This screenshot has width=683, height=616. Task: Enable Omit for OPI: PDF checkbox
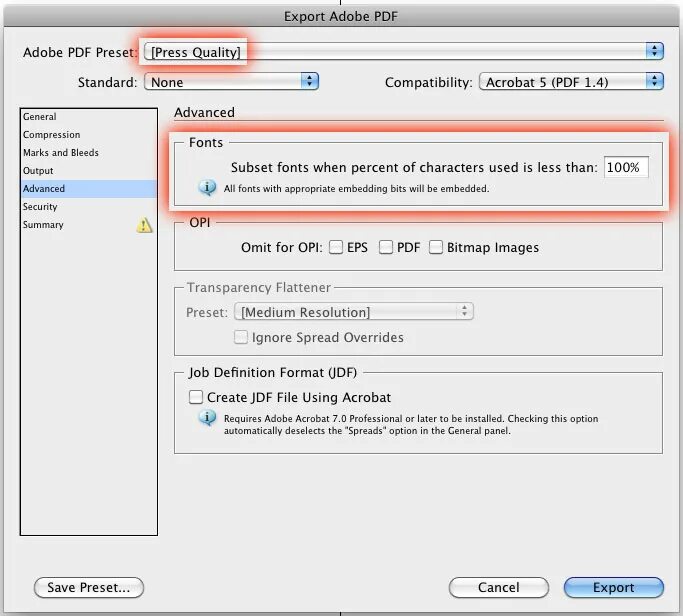click(x=385, y=247)
